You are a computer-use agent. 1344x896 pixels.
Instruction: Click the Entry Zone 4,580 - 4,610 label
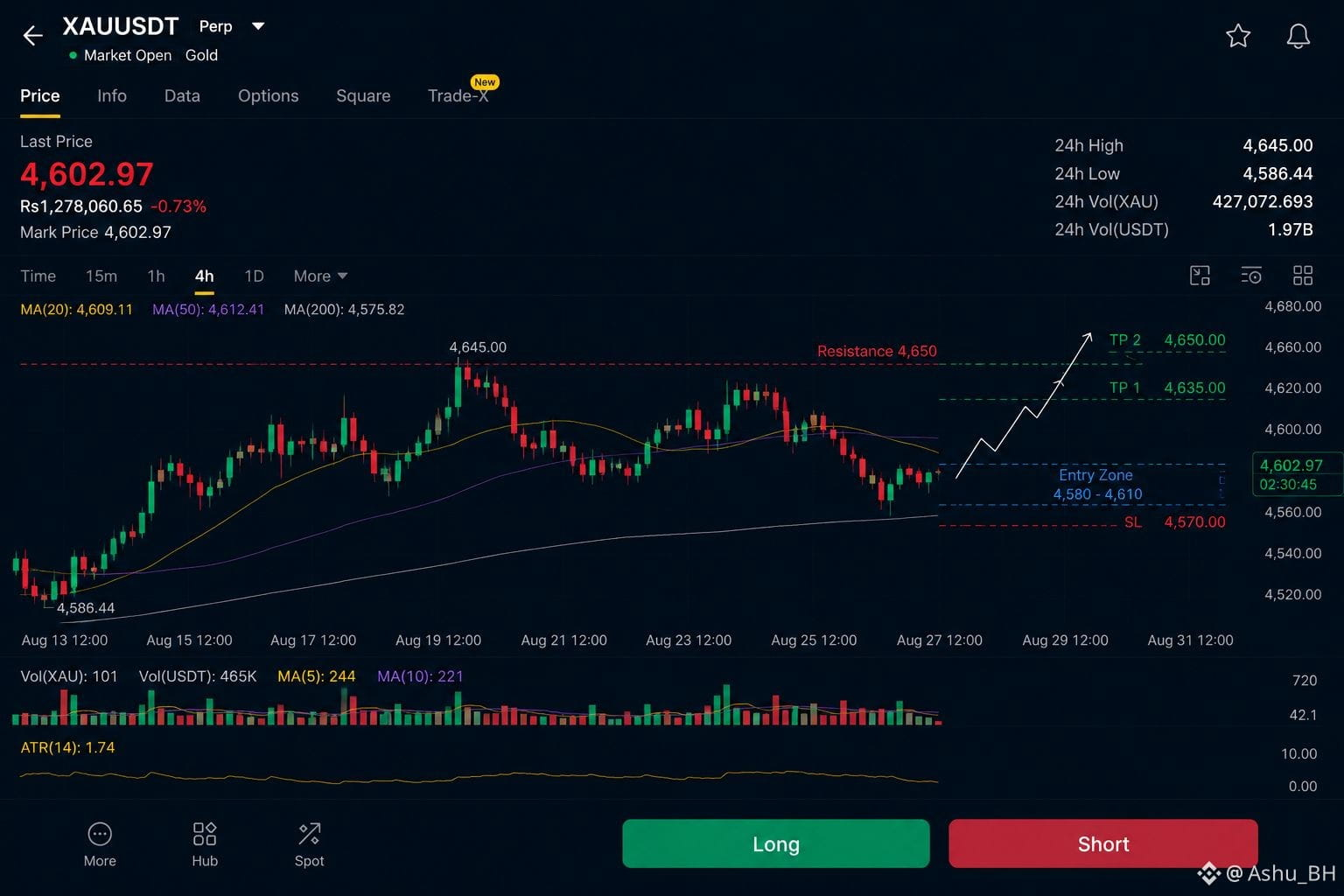1097,485
